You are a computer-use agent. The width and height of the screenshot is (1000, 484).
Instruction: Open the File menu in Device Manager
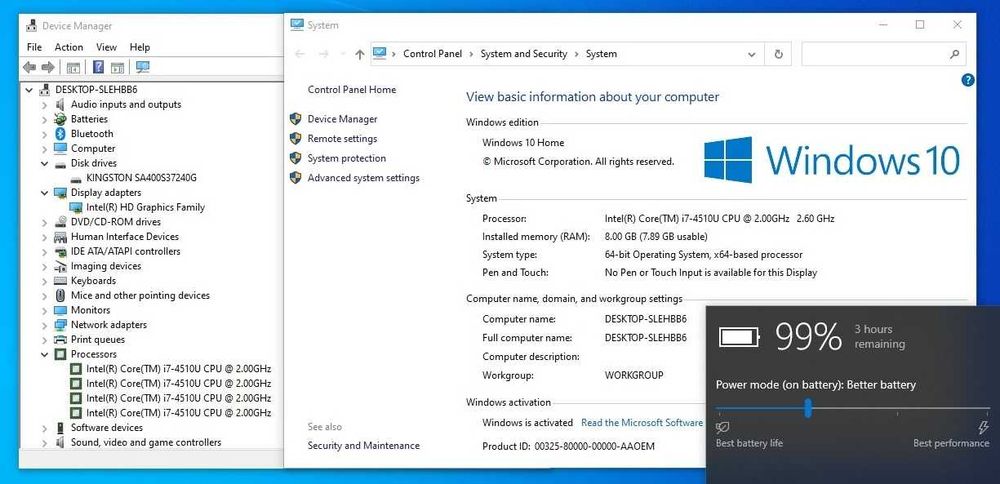[34, 47]
